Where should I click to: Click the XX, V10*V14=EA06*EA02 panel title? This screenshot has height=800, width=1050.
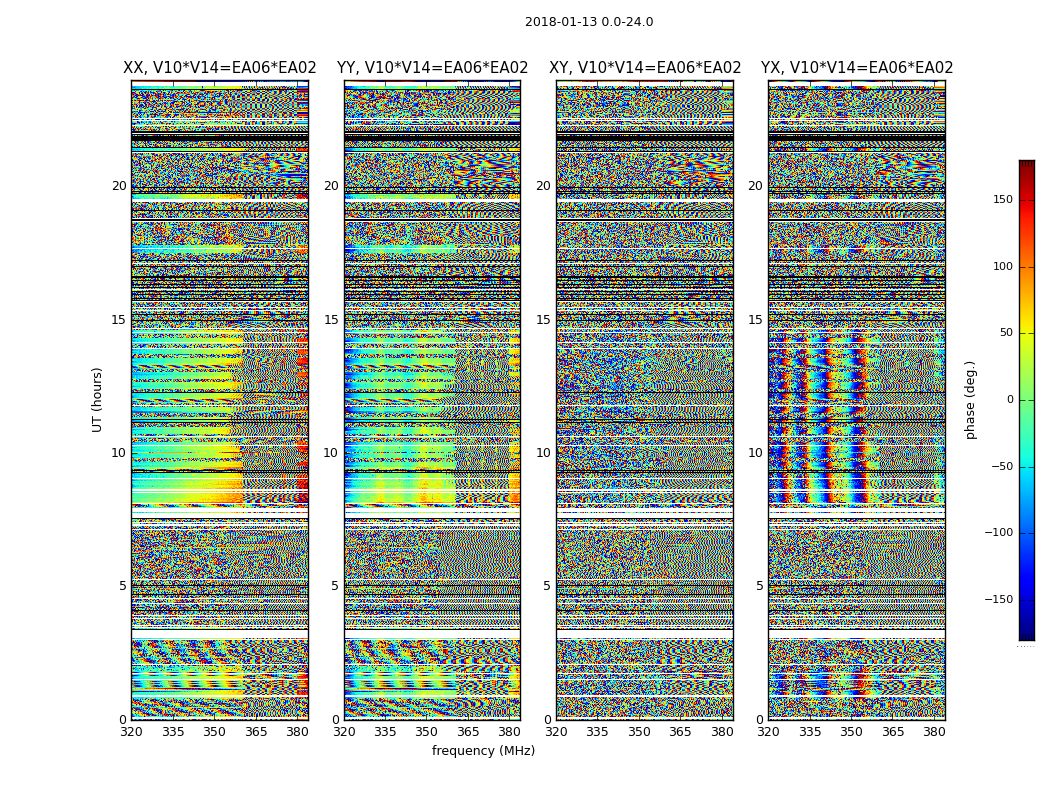click(x=220, y=68)
